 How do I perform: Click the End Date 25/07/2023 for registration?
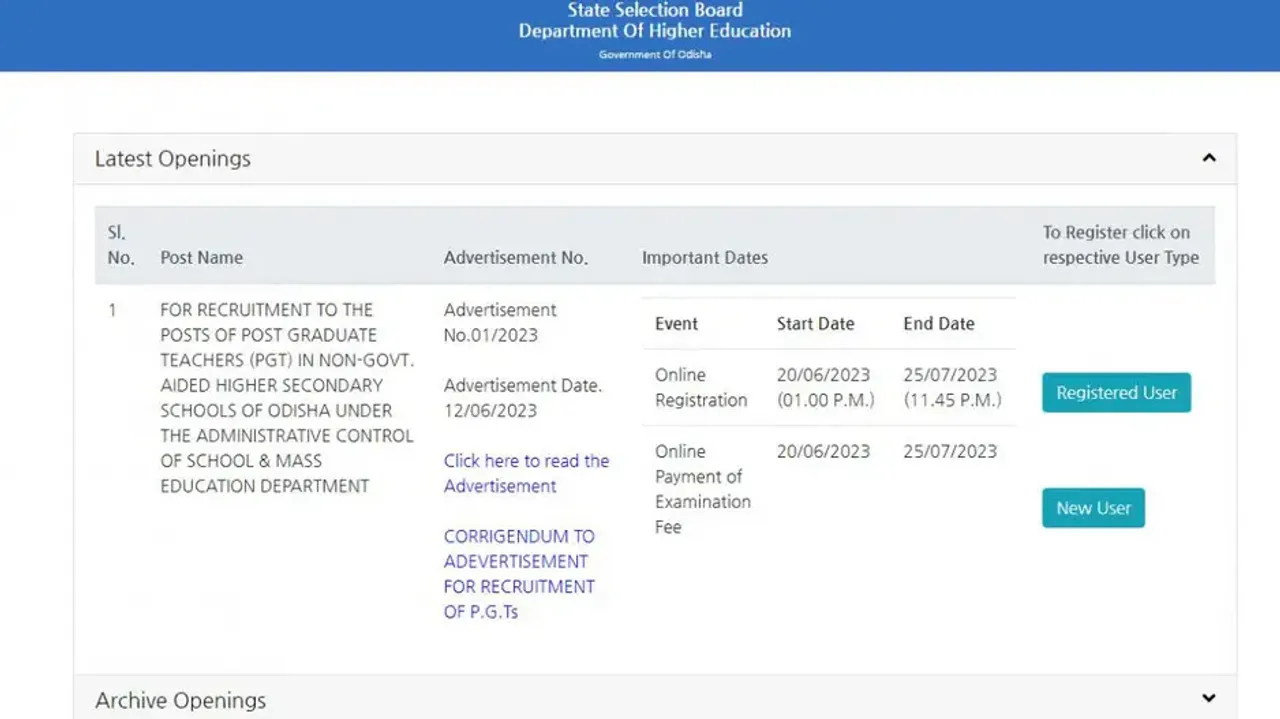pos(950,375)
